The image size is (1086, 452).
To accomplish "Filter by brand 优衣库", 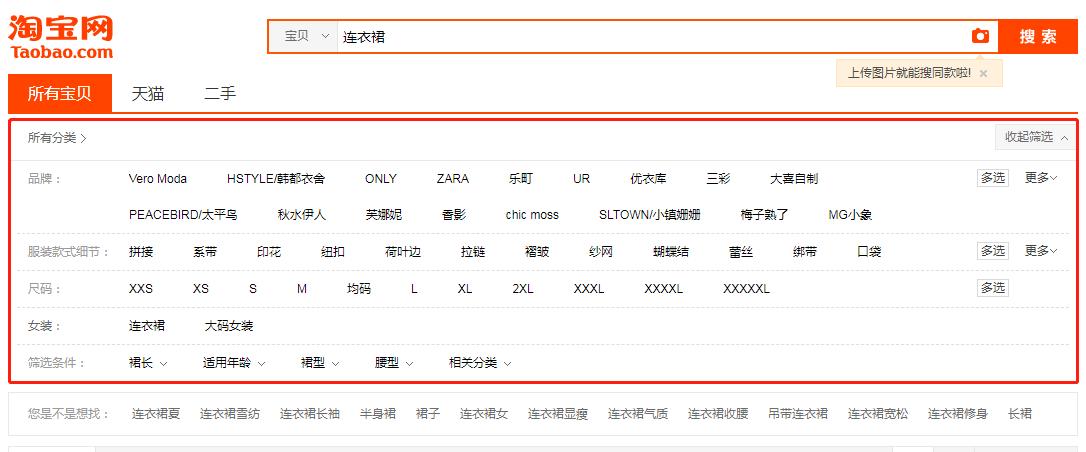I will click(648, 179).
